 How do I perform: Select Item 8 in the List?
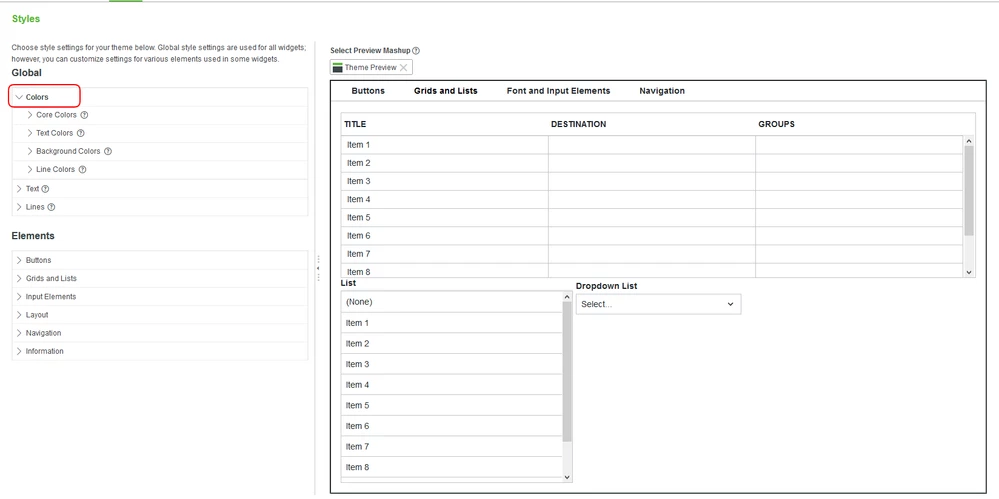click(452, 467)
